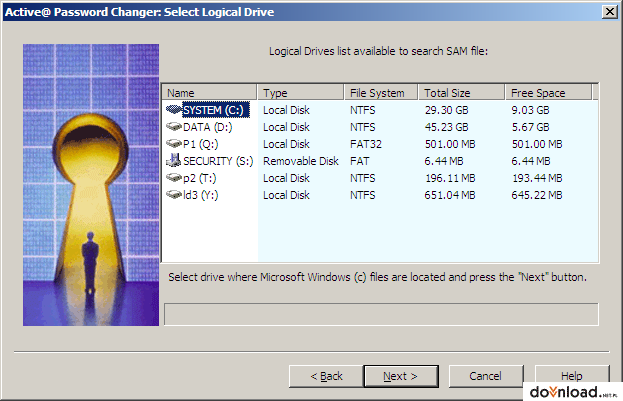623x401 pixels.
Task: Select the P1 (Q:) drive name
Action: (201, 144)
